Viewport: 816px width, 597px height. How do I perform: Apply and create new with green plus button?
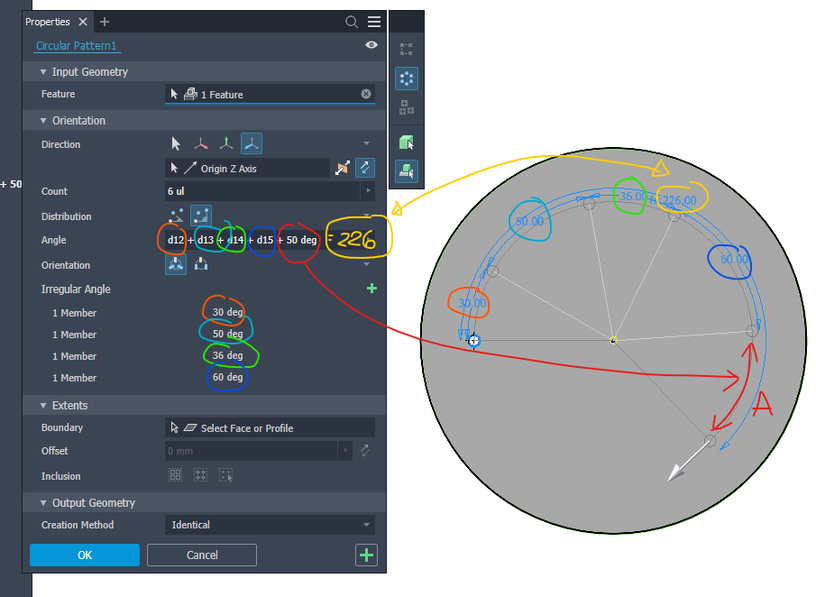coord(366,555)
